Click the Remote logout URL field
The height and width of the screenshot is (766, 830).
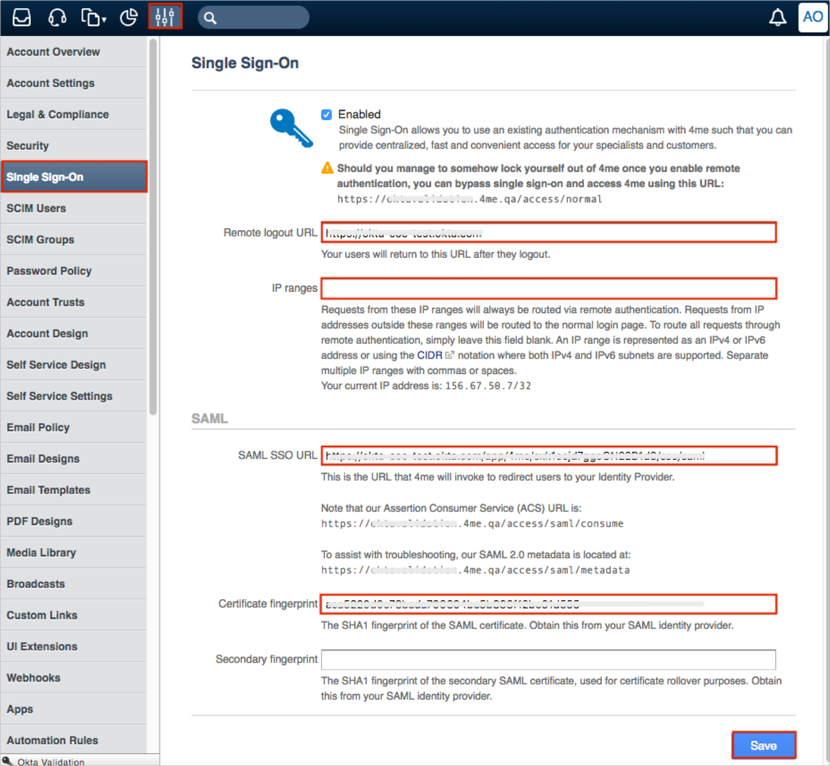click(x=548, y=233)
